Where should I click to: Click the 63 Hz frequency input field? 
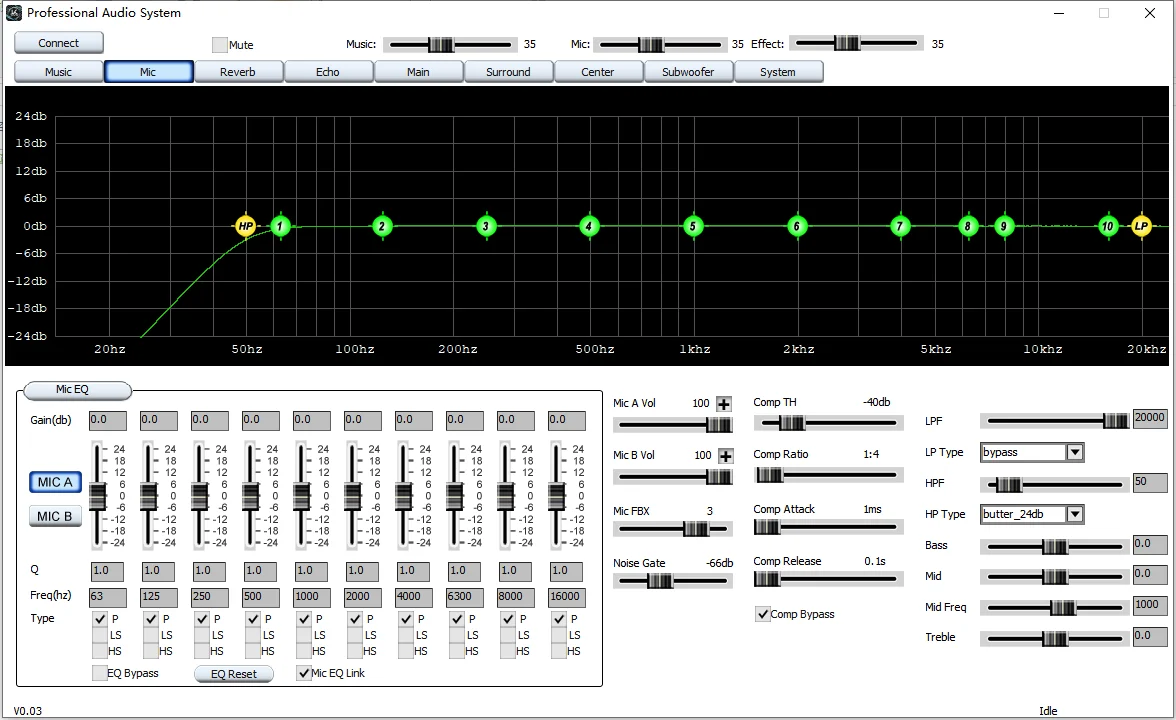tap(108, 598)
